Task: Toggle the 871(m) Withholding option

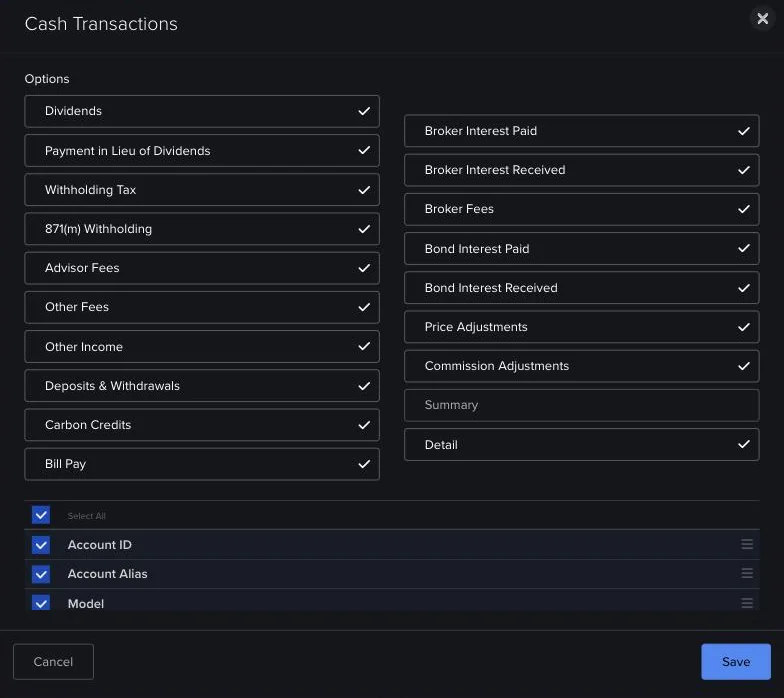Action: click(202, 228)
